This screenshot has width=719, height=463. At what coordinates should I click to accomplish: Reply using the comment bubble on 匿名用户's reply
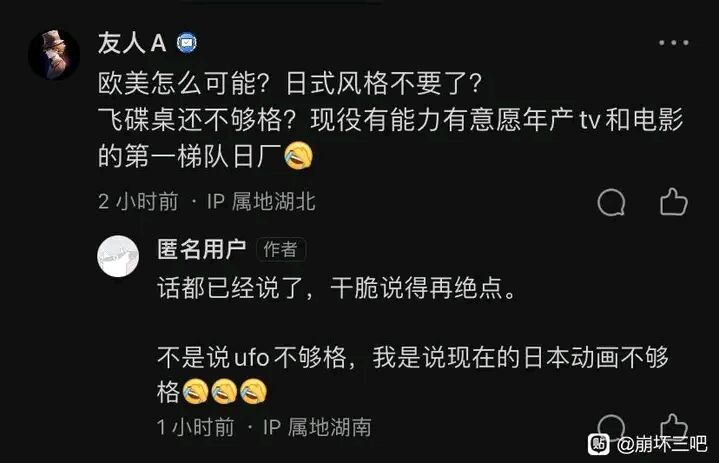click(x=611, y=427)
